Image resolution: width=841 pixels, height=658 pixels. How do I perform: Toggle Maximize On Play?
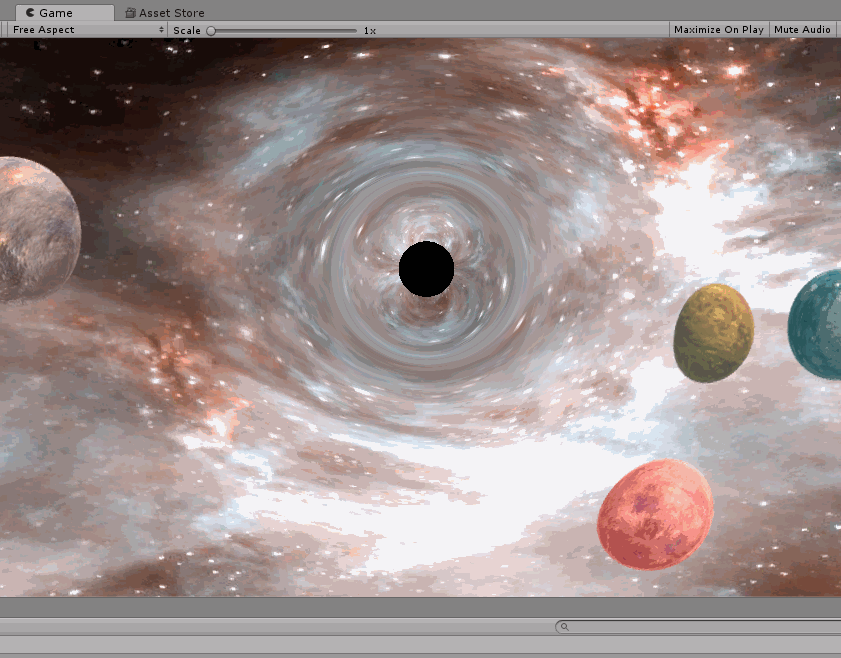[719, 30]
